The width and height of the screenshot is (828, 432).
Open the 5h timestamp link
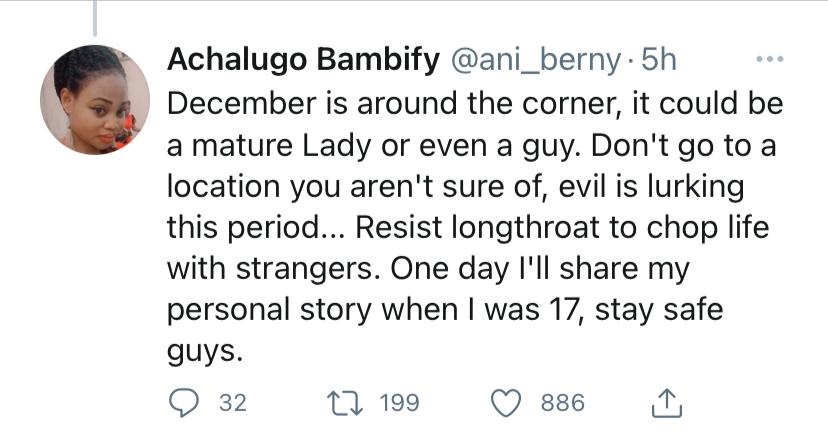click(x=658, y=60)
